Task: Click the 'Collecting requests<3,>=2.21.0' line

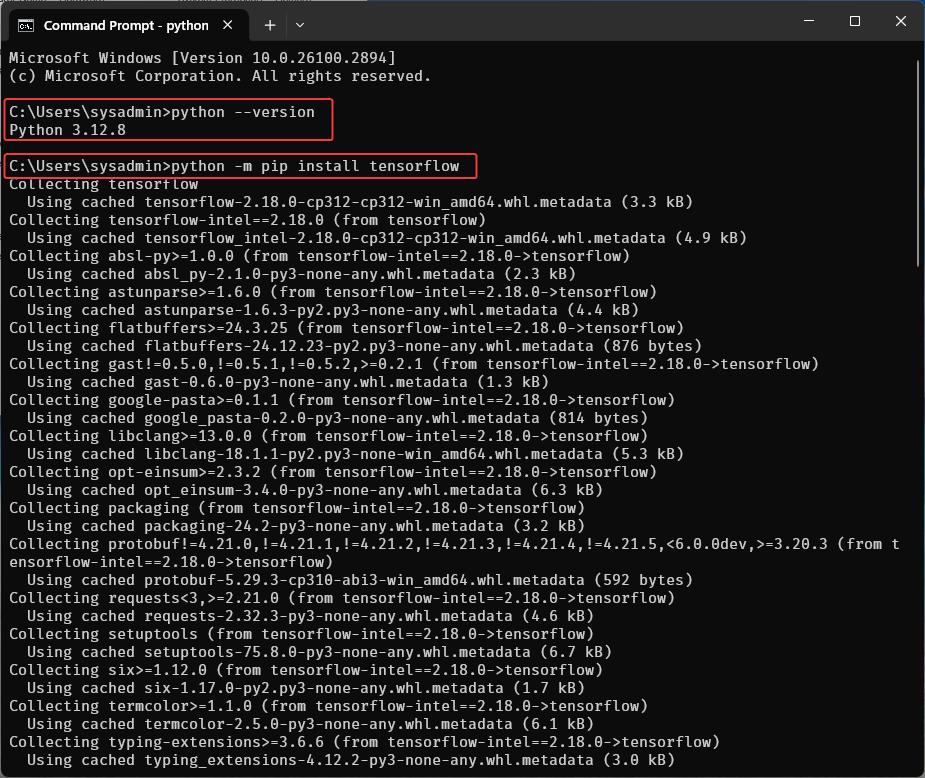Action: click(332, 598)
